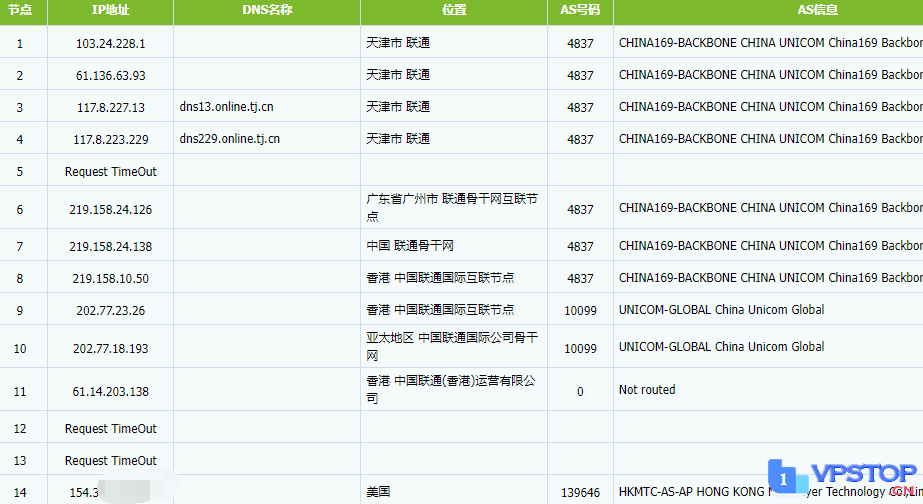This screenshot has height=504, width=923.
Task: Select IP address 117.8.223.229
Action: point(111,140)
